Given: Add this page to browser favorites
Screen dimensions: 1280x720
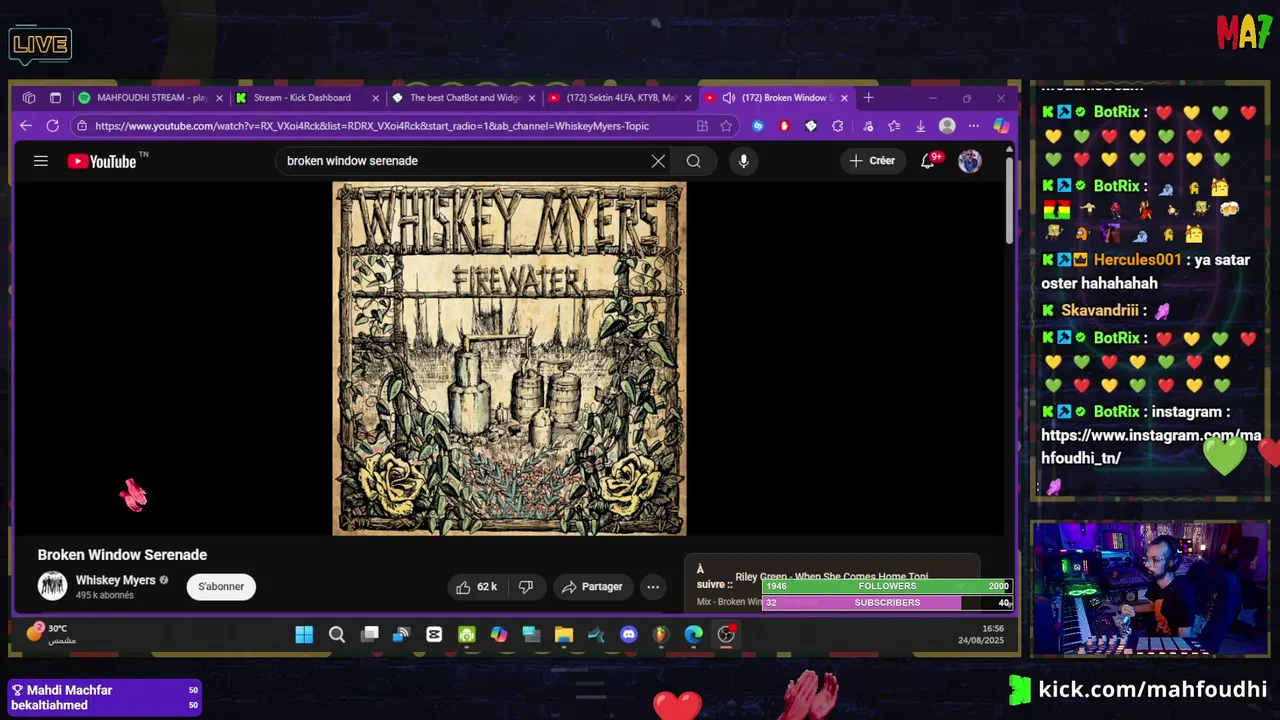Looking at the screenshot, I should point(727,126).
